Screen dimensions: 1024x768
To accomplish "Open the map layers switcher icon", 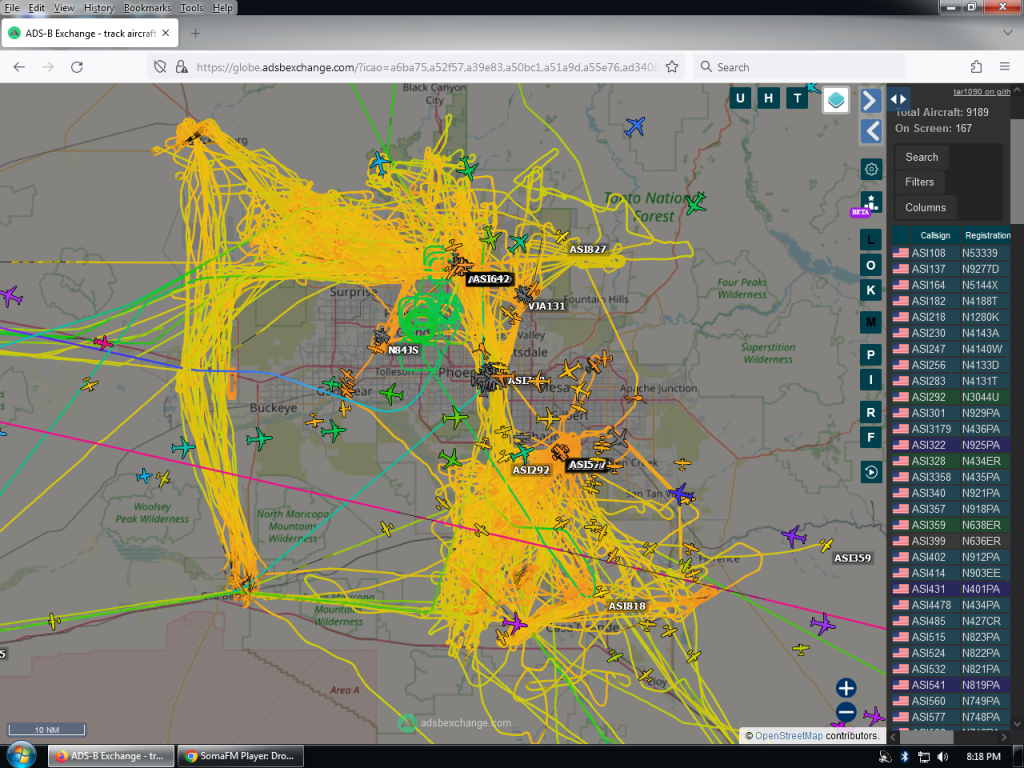I will point(836,100).
